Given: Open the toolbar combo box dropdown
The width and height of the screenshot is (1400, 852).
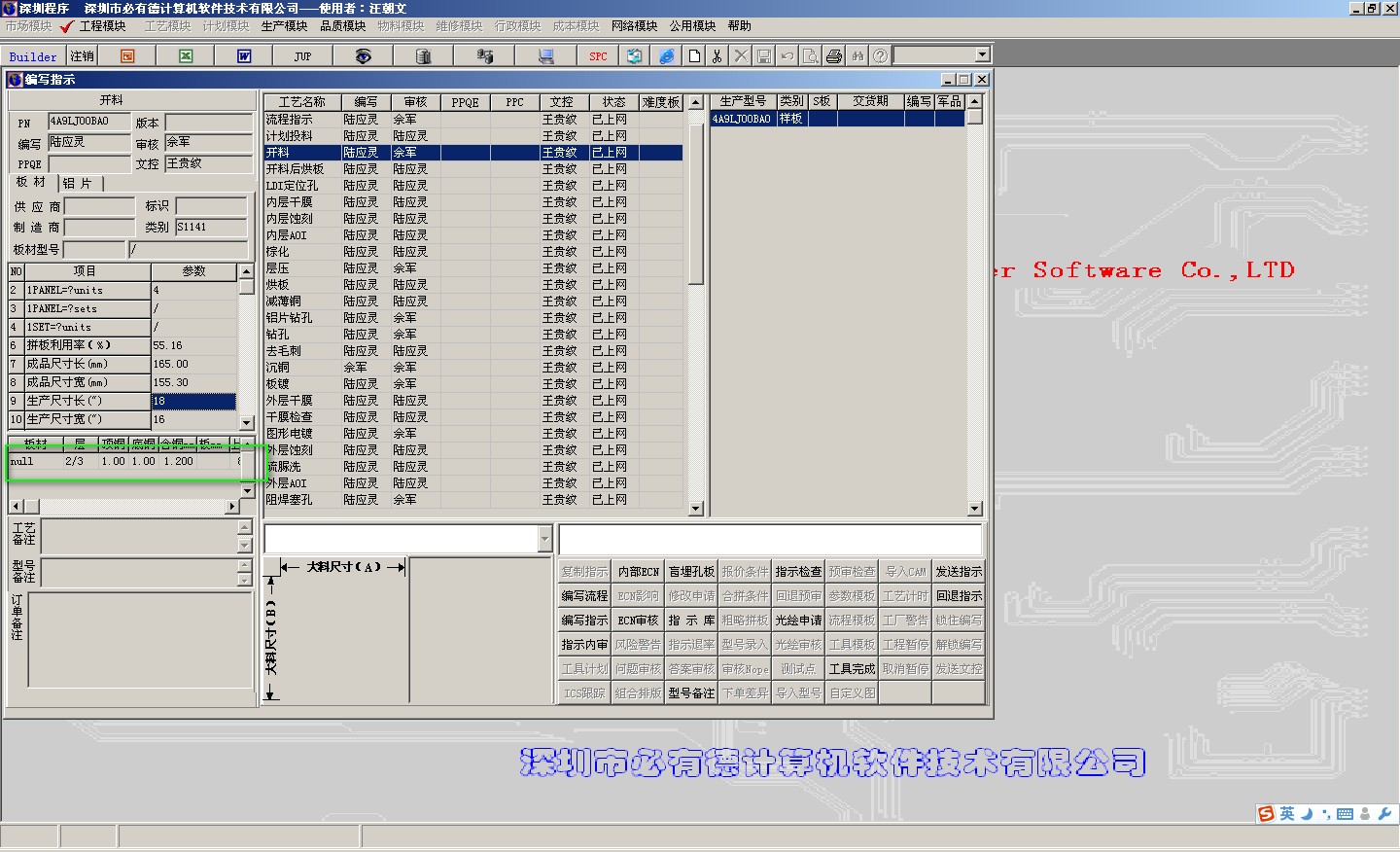Looking at the screenshot, I should [x=982, y=55].
